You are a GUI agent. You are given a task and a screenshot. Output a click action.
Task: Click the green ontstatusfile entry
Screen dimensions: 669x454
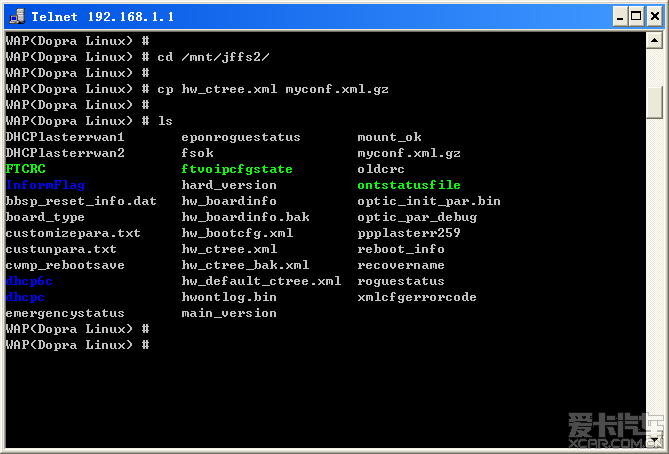point(409,185)
